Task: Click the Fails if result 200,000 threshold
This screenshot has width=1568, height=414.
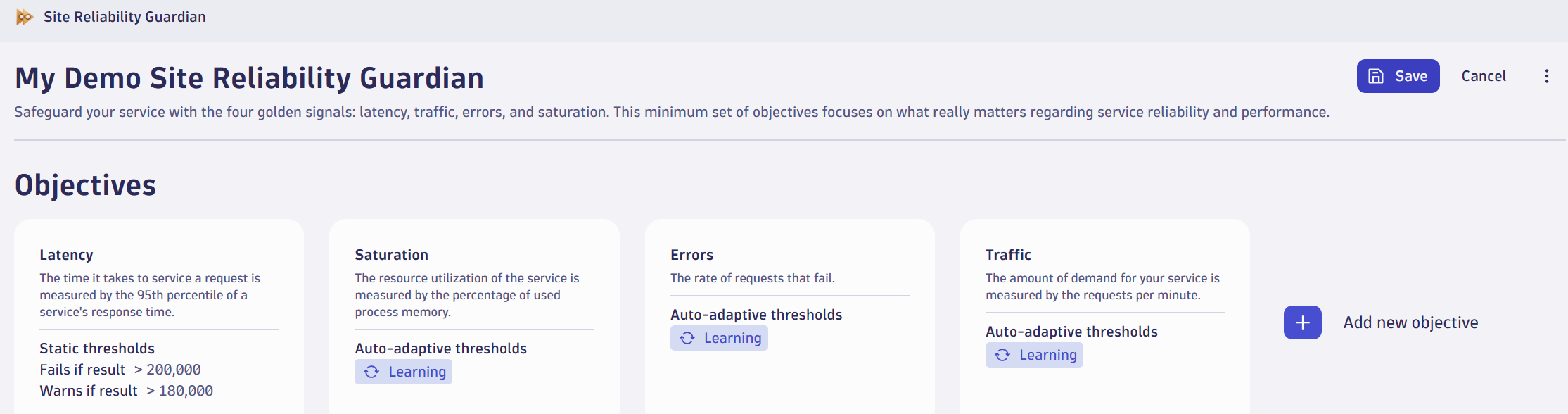Action: click(120, 370)
